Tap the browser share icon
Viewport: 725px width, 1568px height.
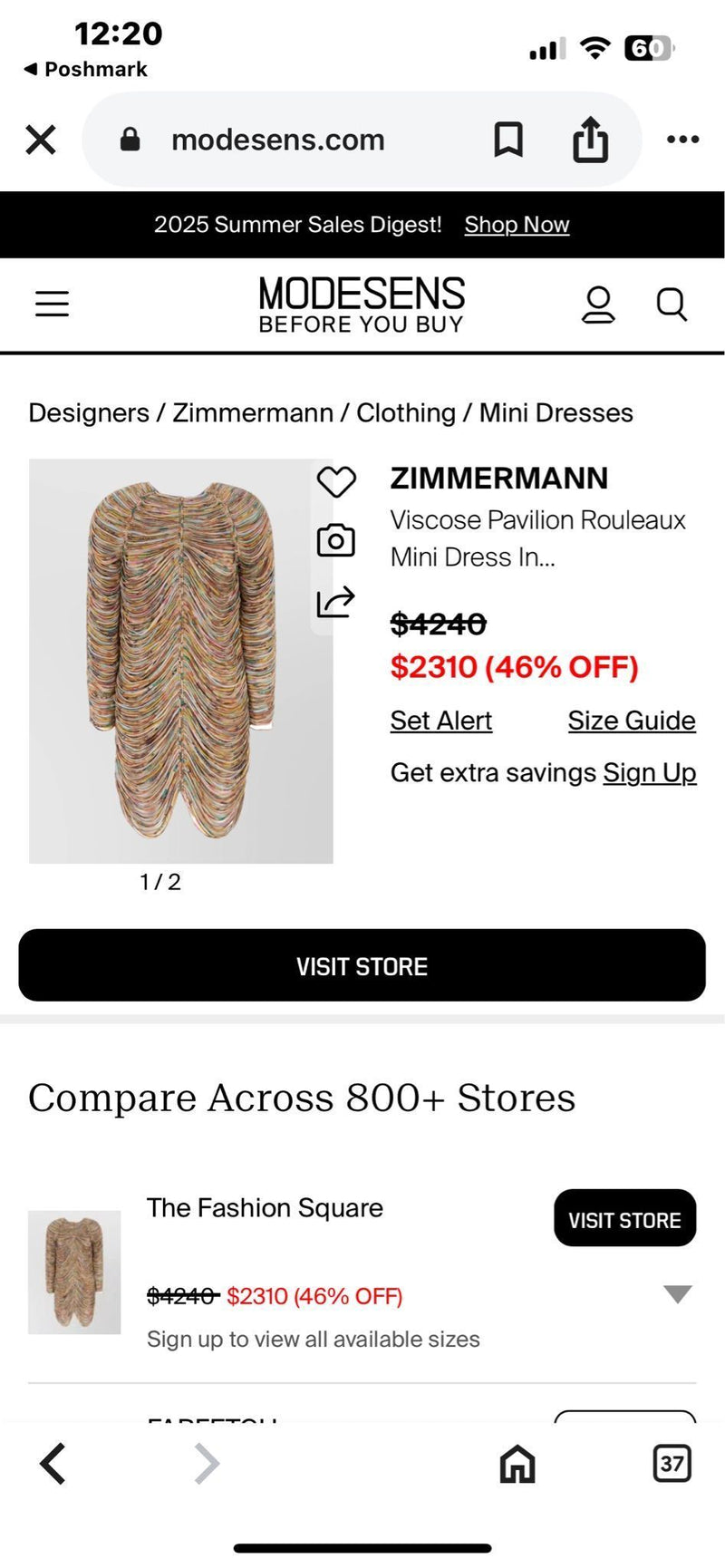pyautogui.click(x=590, y=140)
